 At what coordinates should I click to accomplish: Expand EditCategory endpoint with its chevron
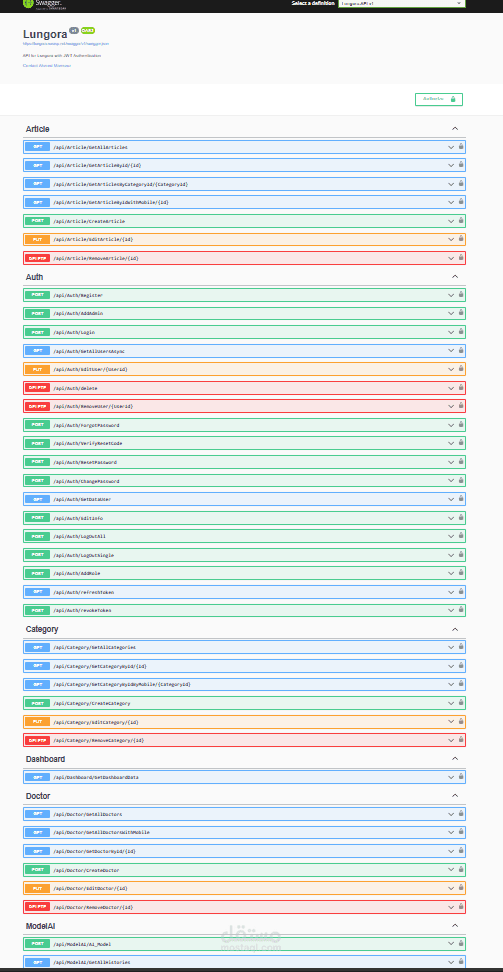pyautogui.click(x=452, y=722)
